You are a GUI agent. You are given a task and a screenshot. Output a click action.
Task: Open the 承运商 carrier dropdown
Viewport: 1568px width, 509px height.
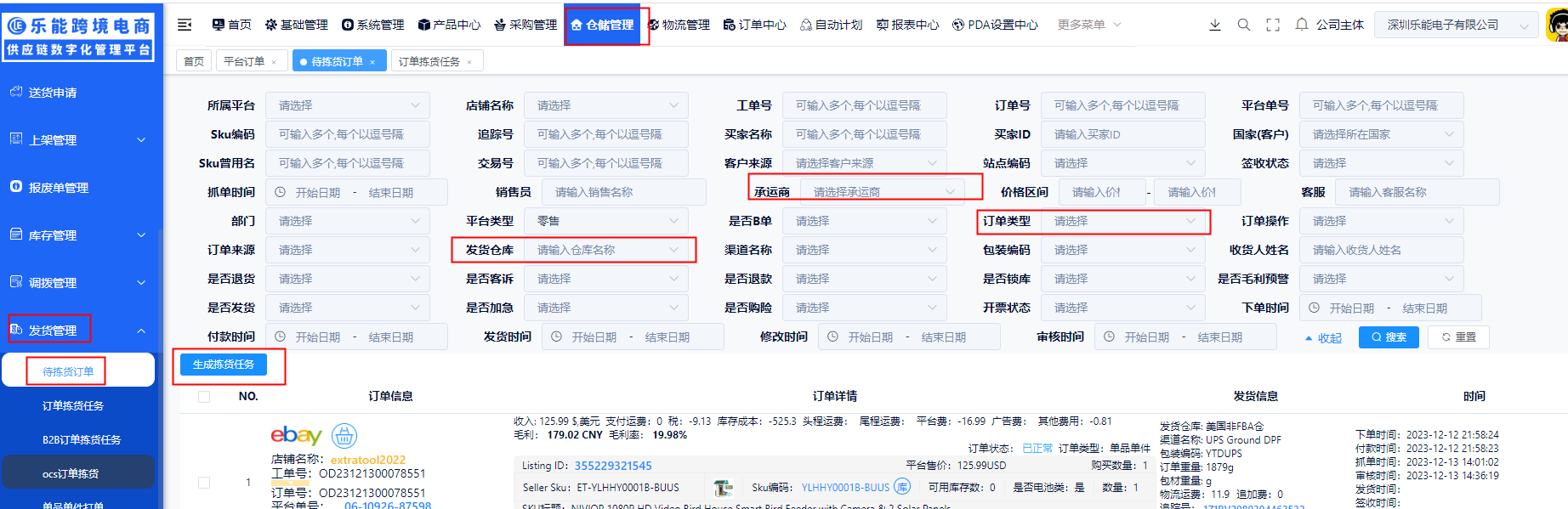click(883, 192)
